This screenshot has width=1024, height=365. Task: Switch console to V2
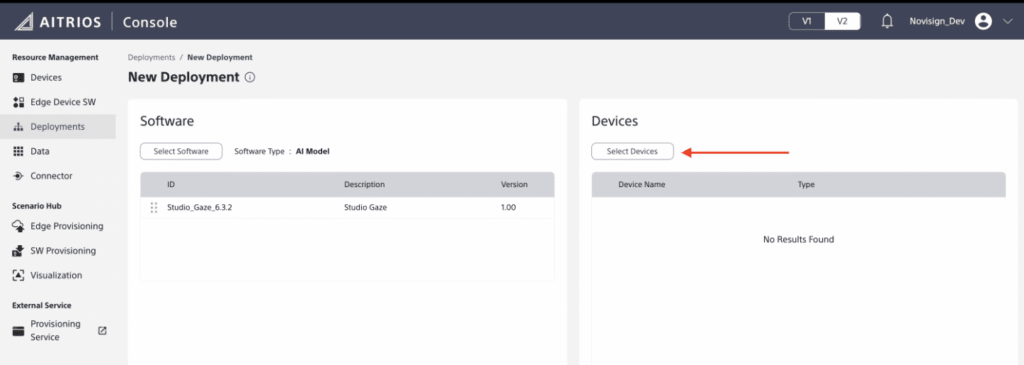(x=842, y=22)
